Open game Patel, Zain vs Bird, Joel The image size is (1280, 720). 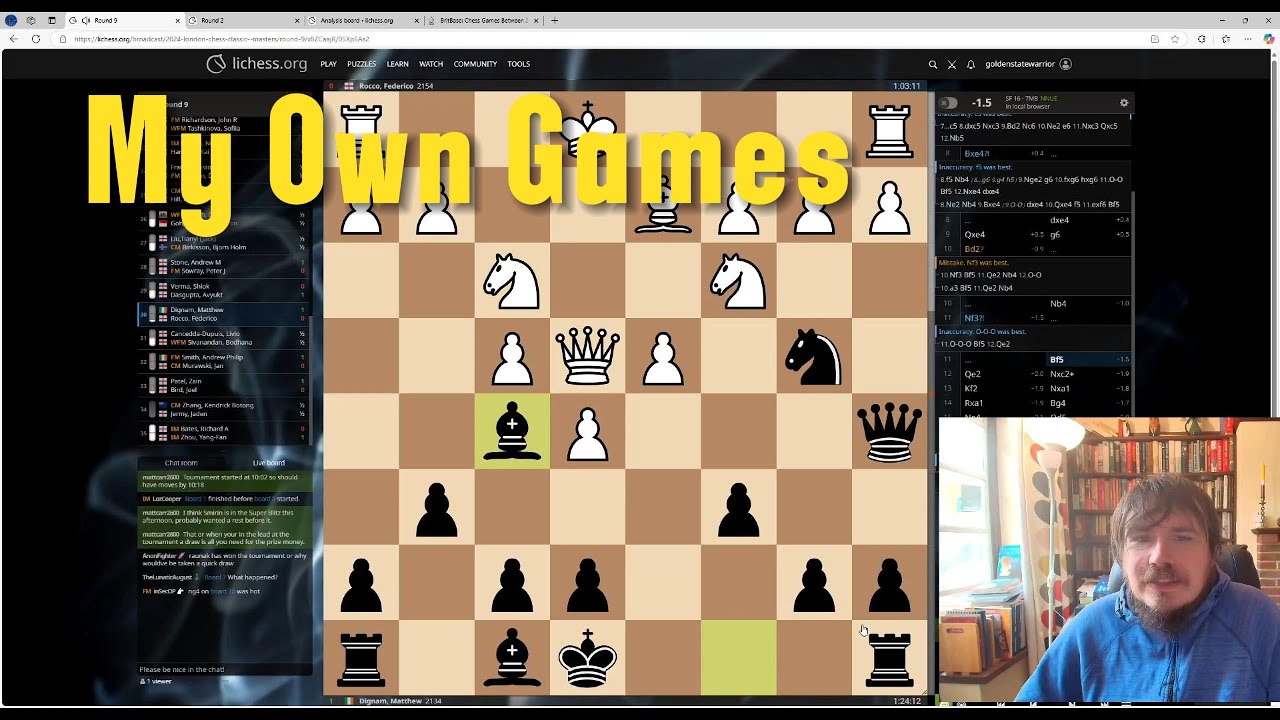coord(224,385)
